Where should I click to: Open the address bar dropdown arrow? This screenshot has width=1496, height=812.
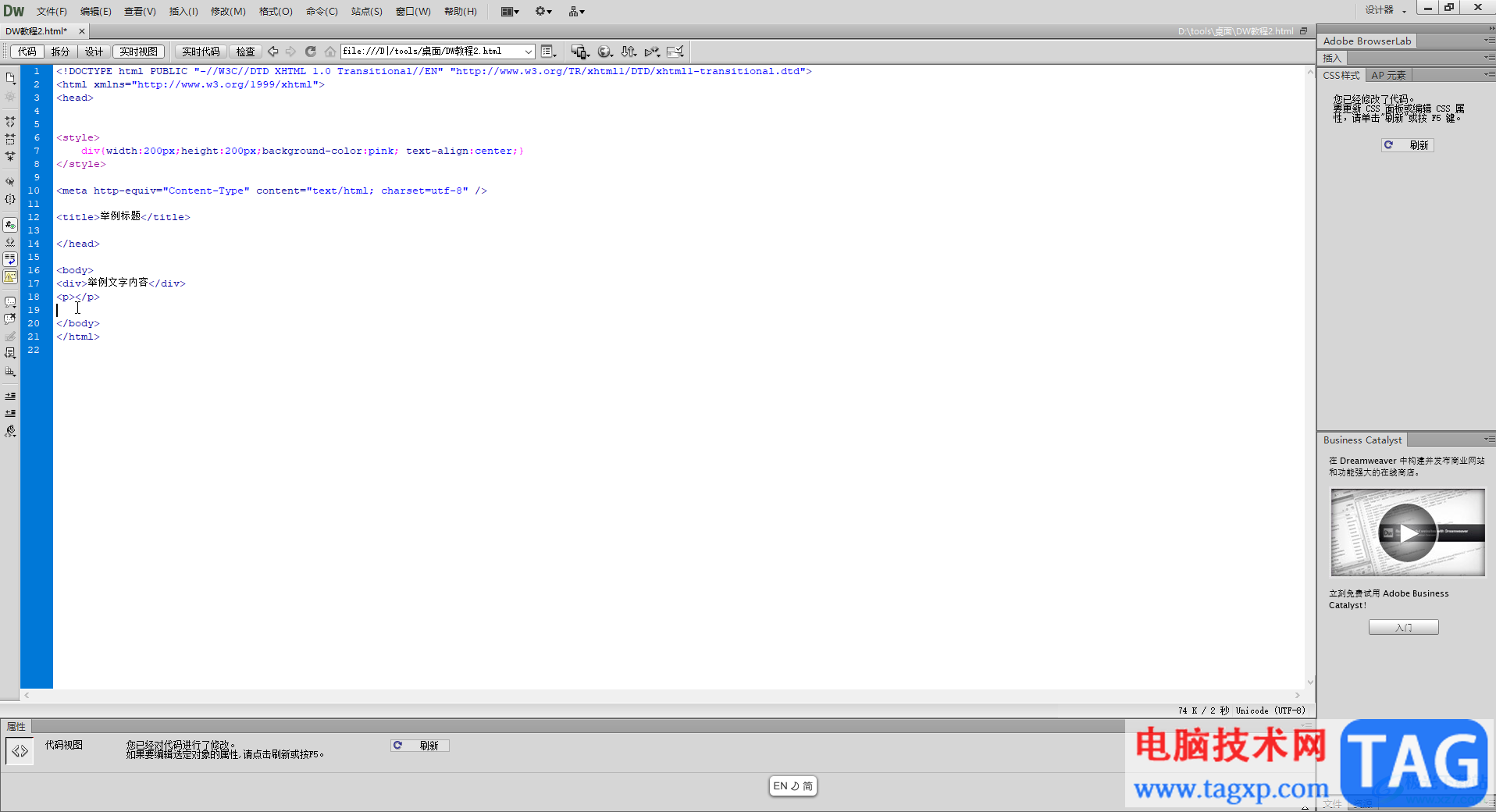tap(529, 52)
